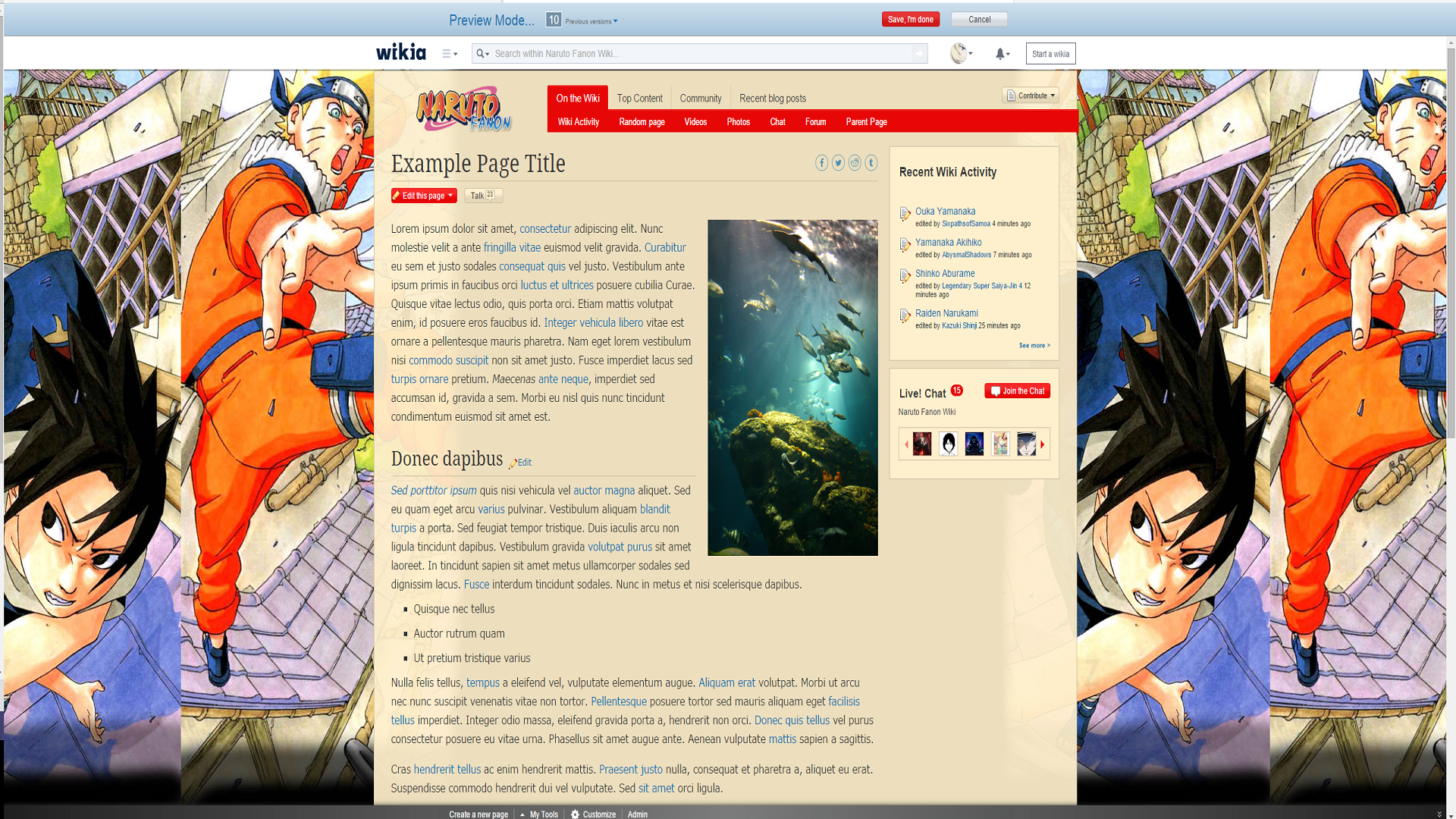Cancel preview mode
1456x819 pixels.
pos(979,20)
